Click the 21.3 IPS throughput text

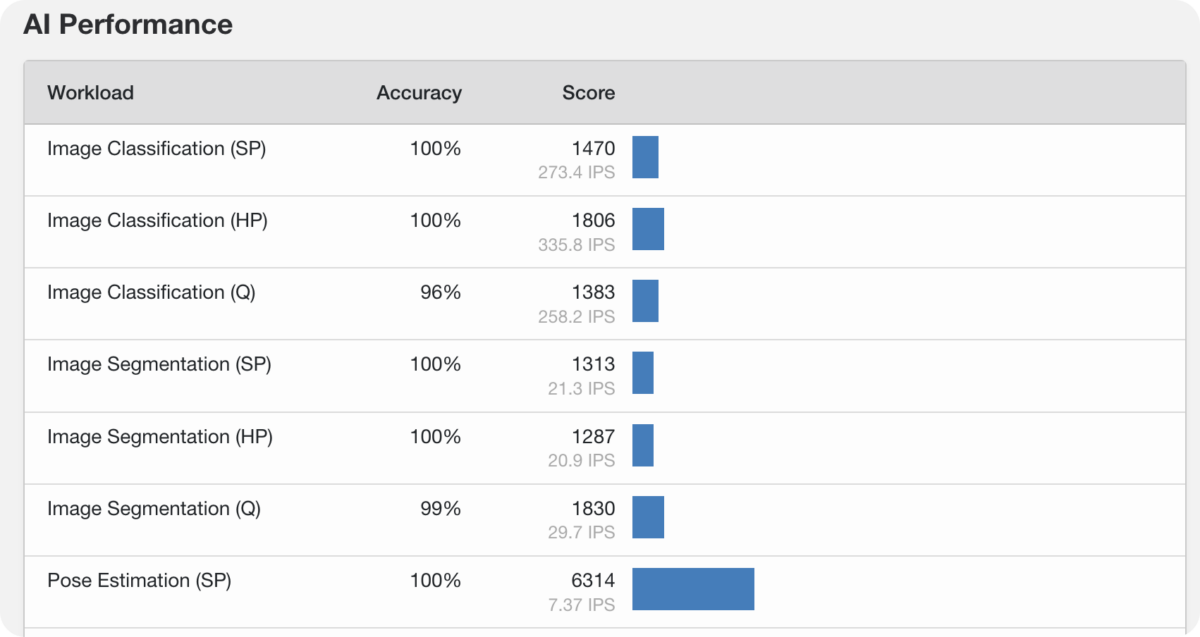(x=581, y=388)
